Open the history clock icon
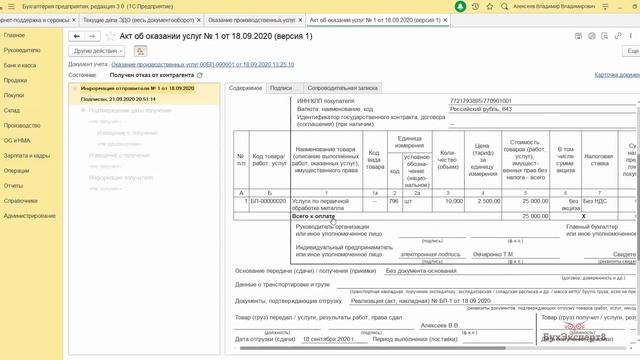This screenshot has height=360, width=640. coord(476,7)
